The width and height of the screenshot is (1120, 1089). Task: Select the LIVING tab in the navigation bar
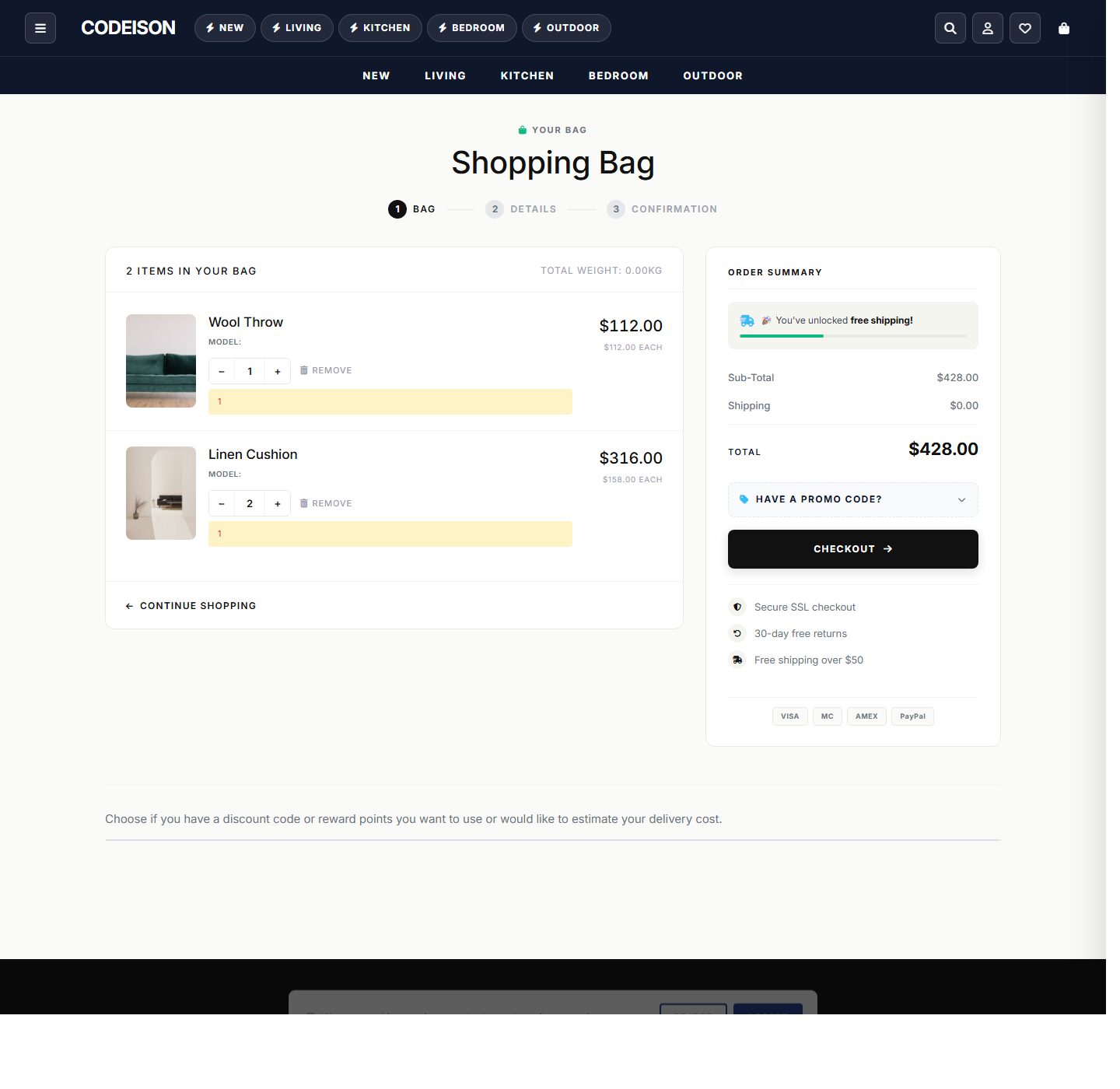tap(445, 75)
